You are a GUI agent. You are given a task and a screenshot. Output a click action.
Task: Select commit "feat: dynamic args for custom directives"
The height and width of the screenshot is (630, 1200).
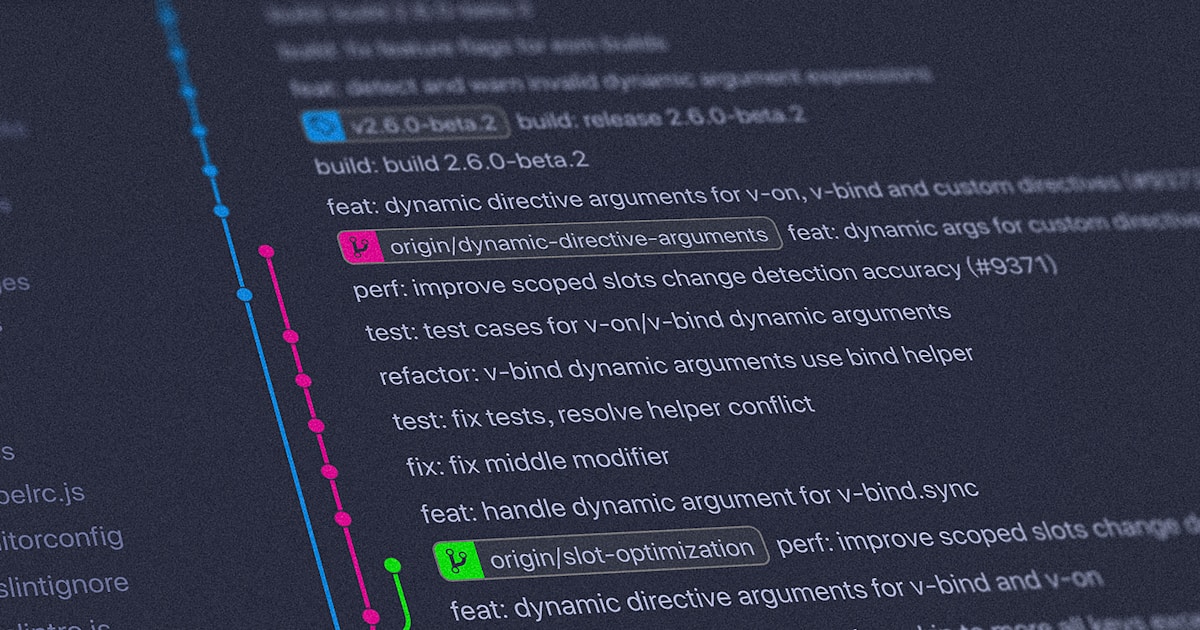(993, 228)
